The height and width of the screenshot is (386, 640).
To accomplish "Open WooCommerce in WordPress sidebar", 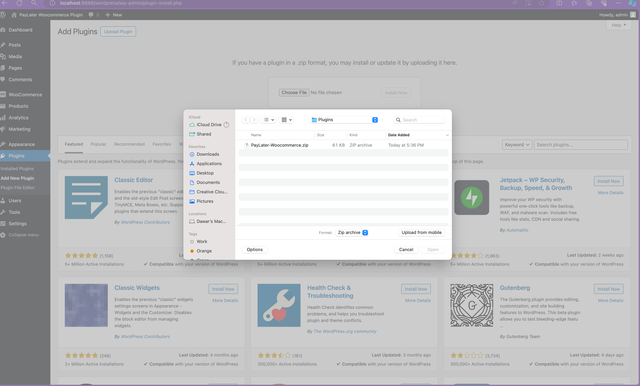I will (25, 94).
